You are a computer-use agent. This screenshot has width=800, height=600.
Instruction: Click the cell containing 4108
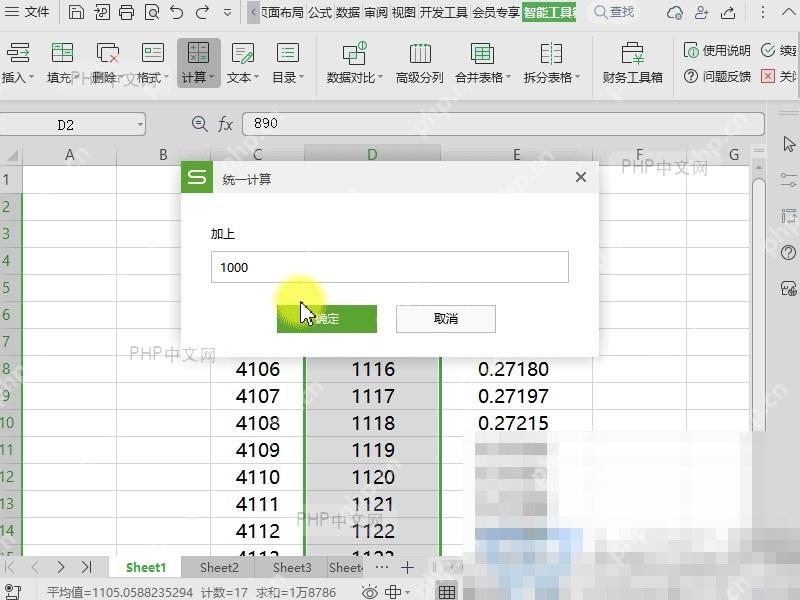pyautogui.click(x=258, y=423)
